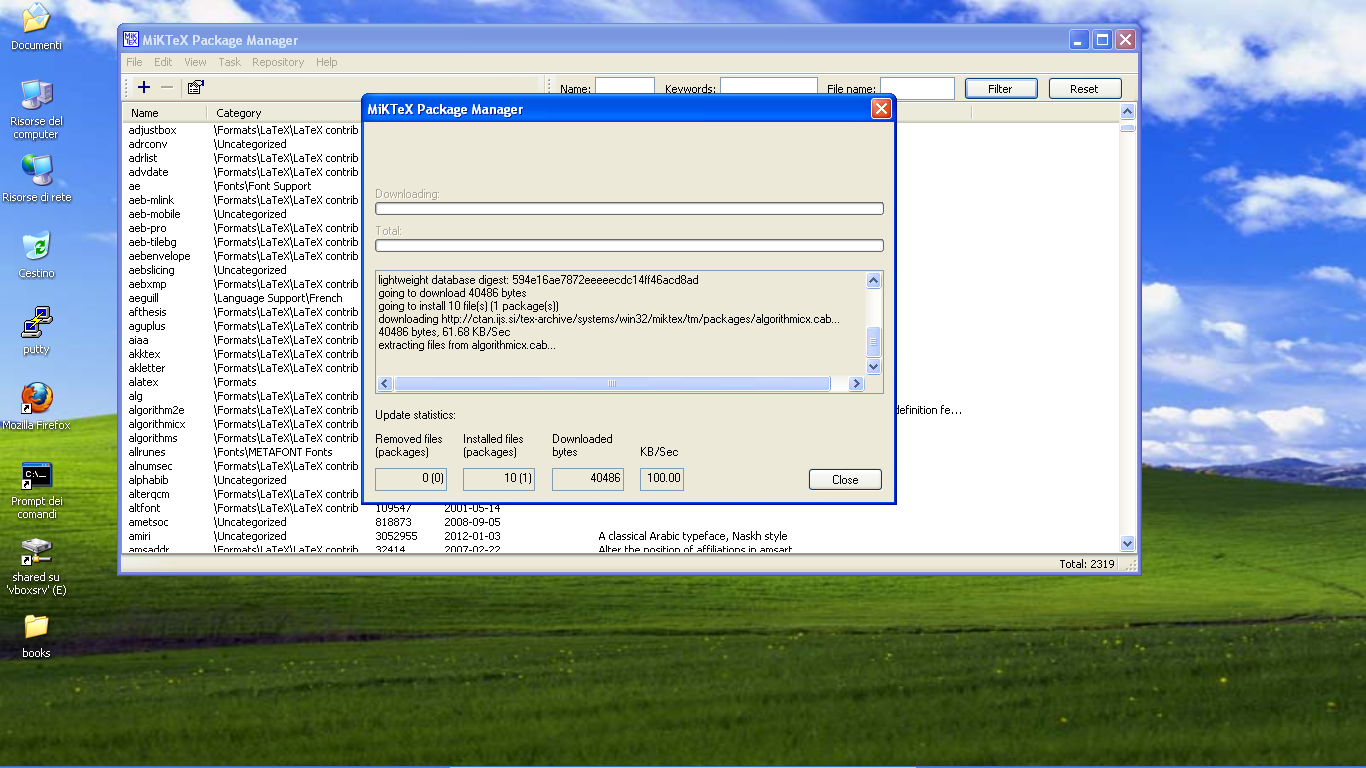Click the MiKTeX window title bar icon
This screenshot has height=768, width=1366.
pyautogui.click(x=131, y=40)
